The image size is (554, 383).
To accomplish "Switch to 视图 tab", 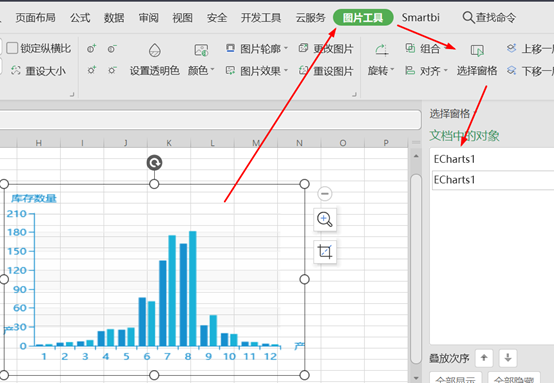I will click(182, 17).
